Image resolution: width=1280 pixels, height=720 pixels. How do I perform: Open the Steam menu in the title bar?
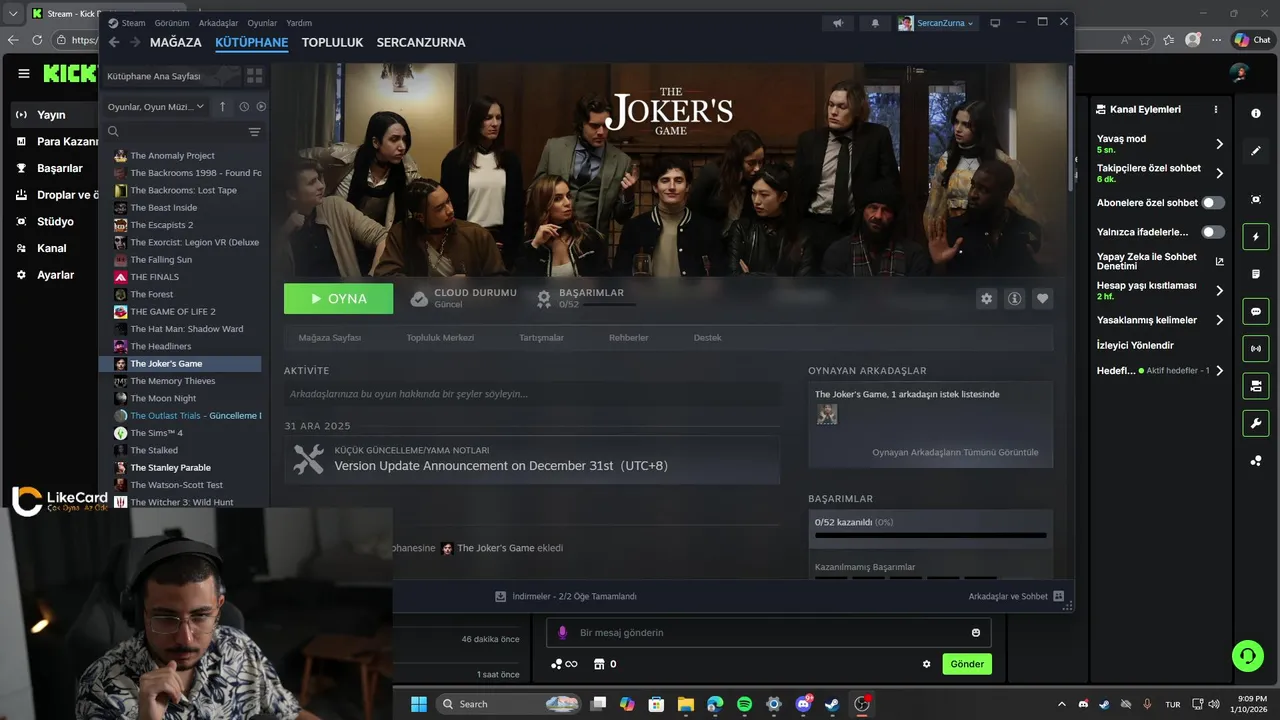(127, 23)
